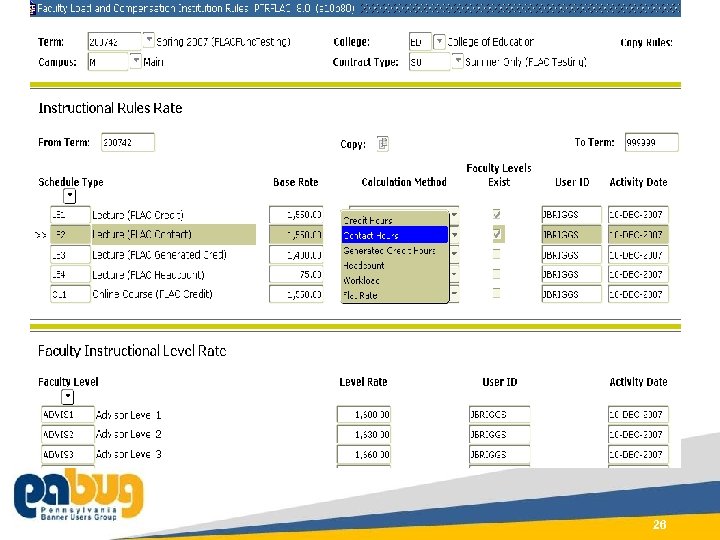Image resolution: width=720 pixels, height=540 pixels.
Task: Click Level Rate field for Advisor Level 1
Action: (364, 415)
